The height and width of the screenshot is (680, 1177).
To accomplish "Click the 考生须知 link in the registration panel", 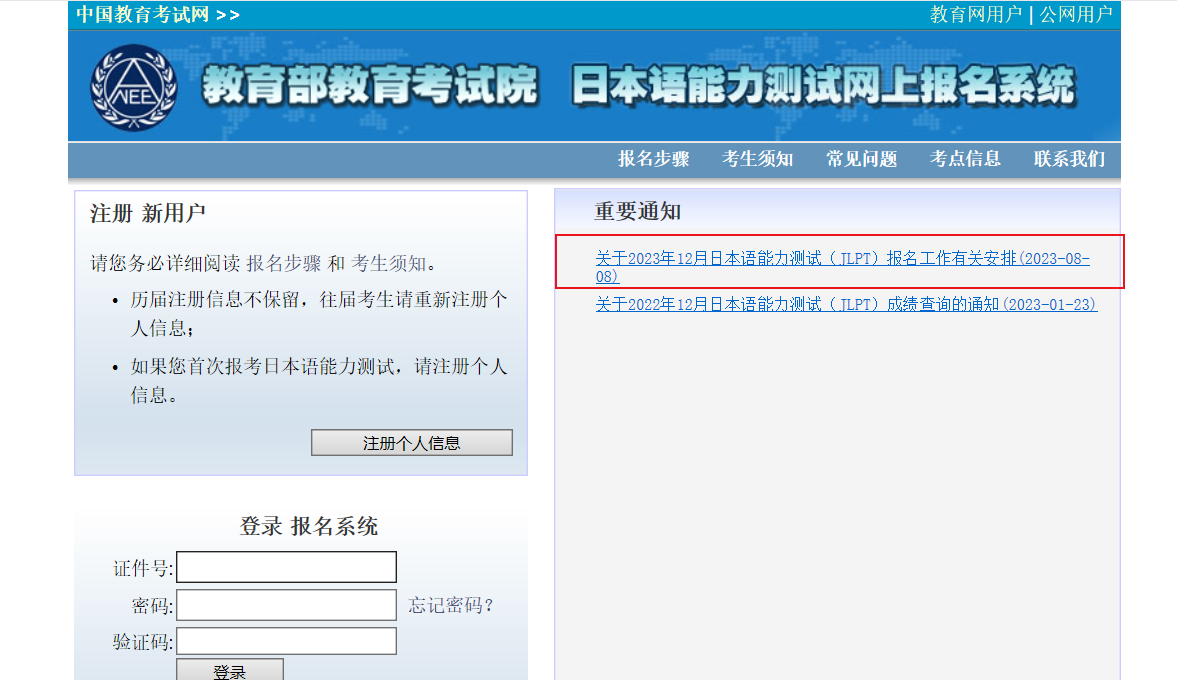I will (388, 264).
